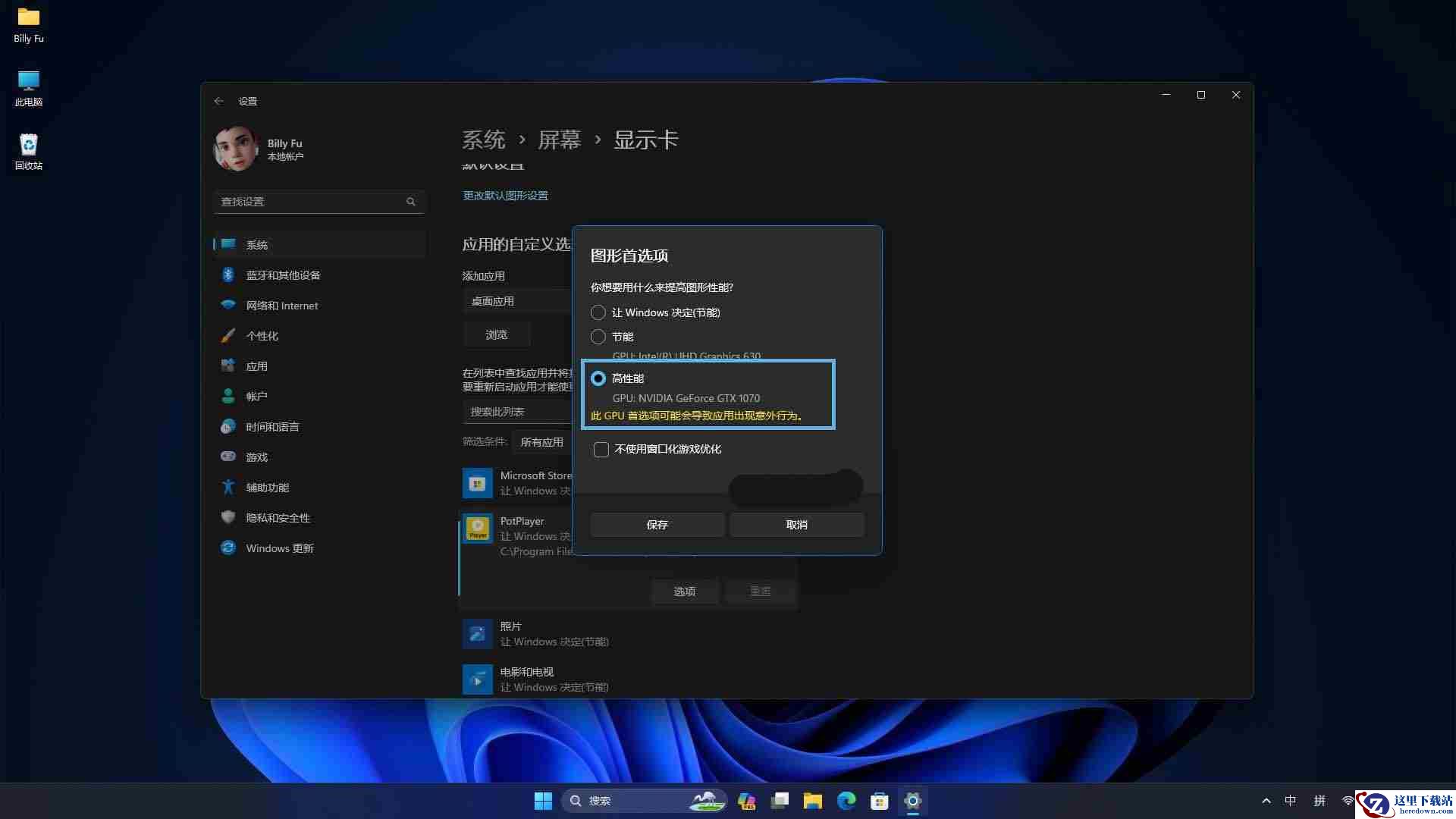Open 更改默认图形设置 link
This screenshot has height=819, width=1456.
(505, 196)
